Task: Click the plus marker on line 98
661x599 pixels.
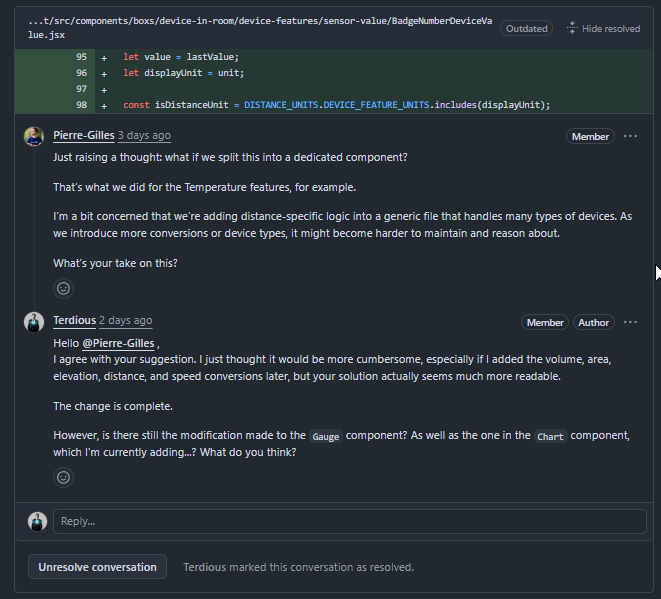Action: (x=104, y=105)
